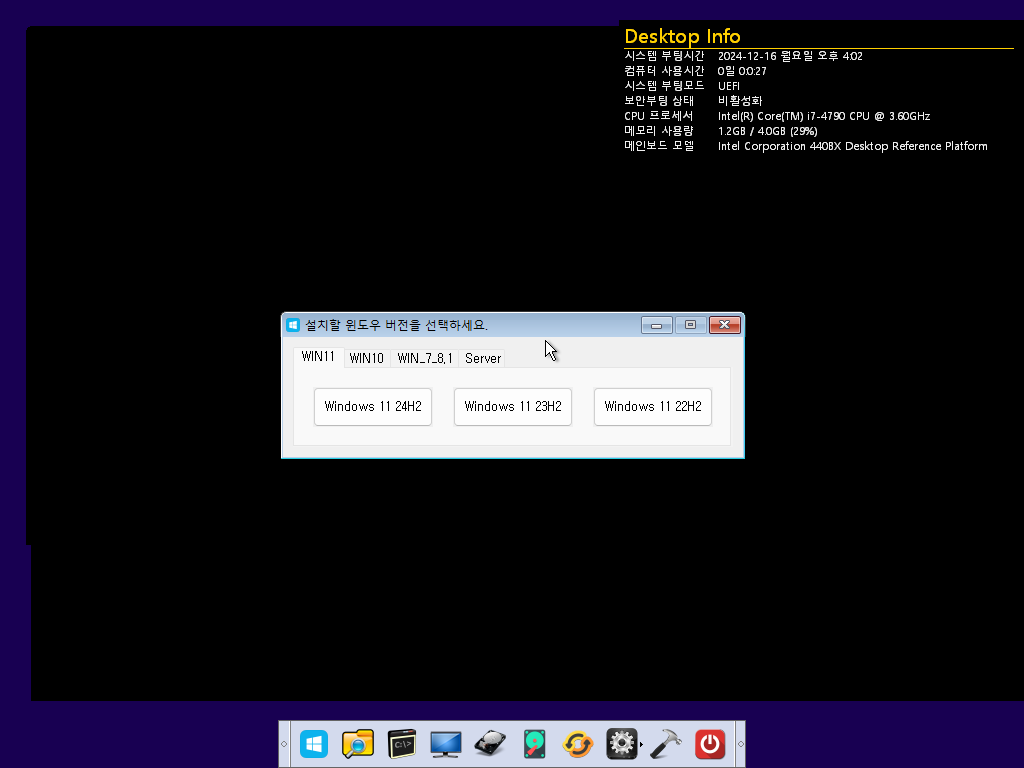Switch to the WIN_7_8.1 tab

click(x=424, y=359)
